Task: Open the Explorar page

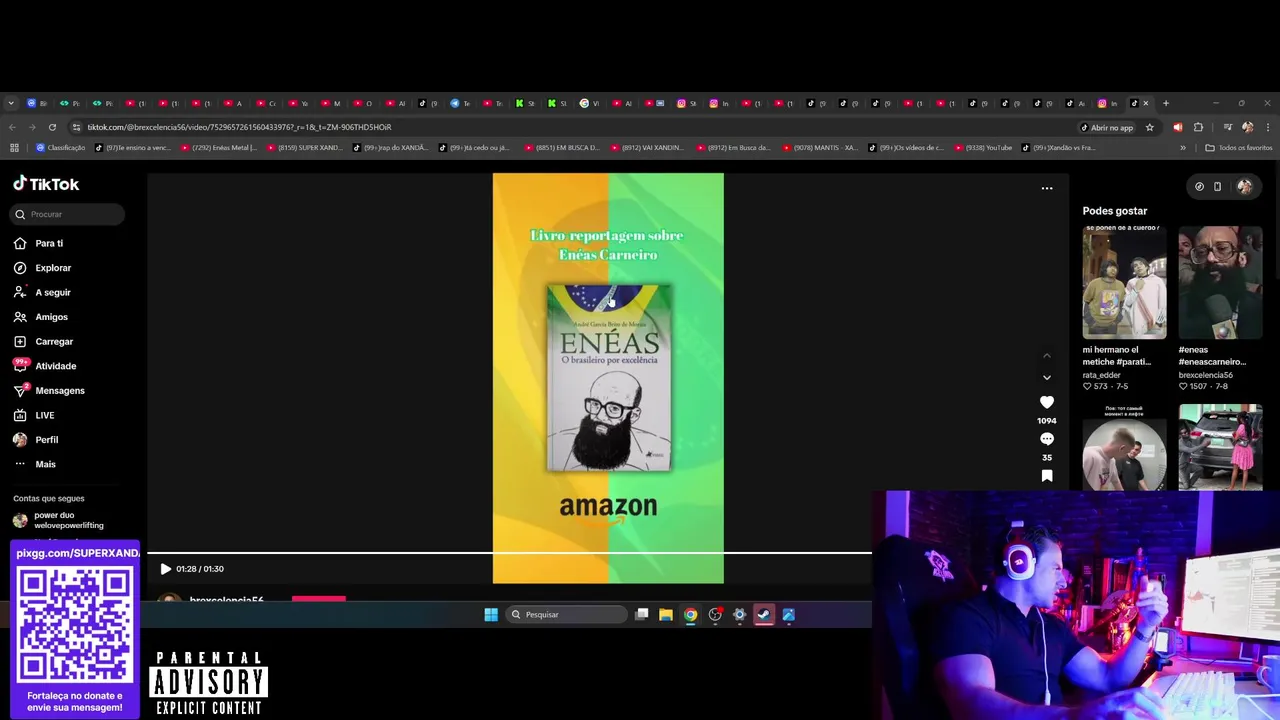Action: click(53, 268)
